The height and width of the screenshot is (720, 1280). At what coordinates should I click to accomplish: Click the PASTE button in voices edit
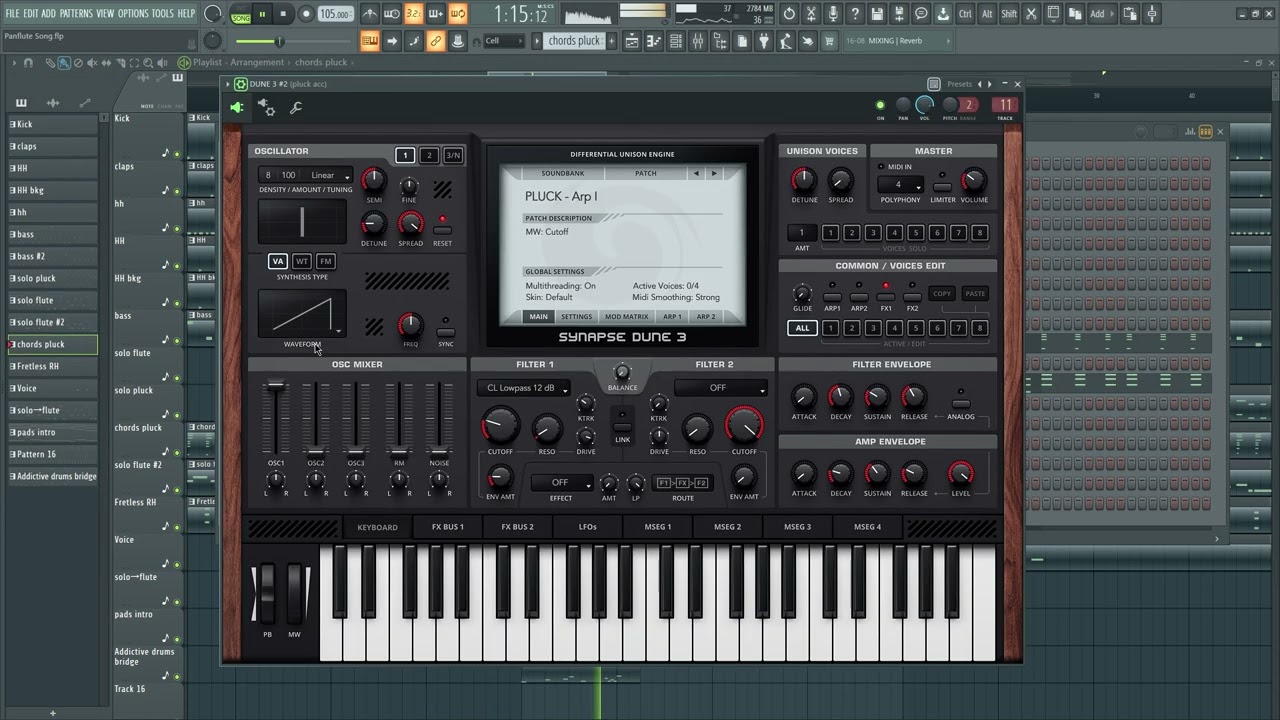click(975, 294)
